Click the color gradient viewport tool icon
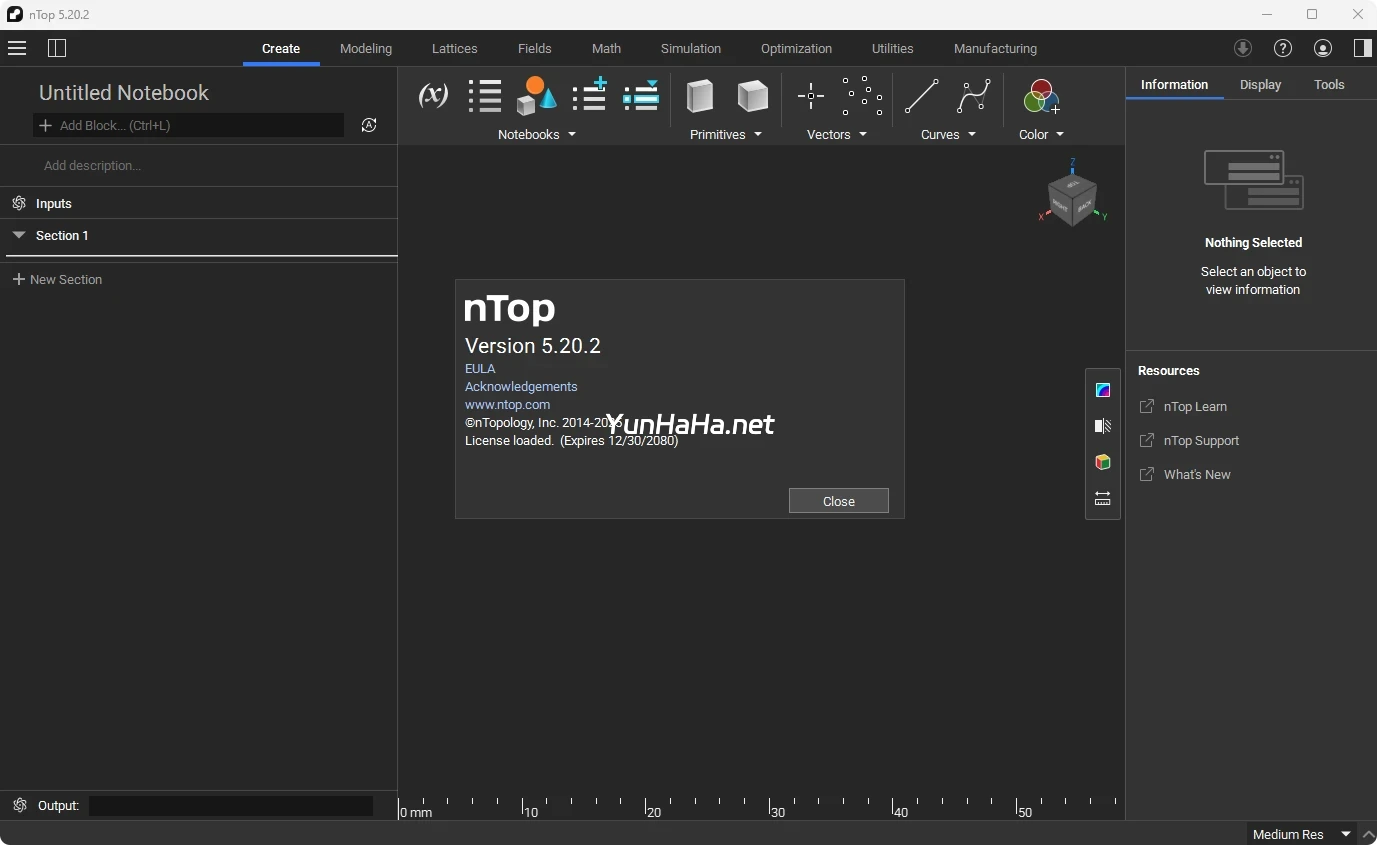The image size is (1377, 845). [x=1103, y=390]
